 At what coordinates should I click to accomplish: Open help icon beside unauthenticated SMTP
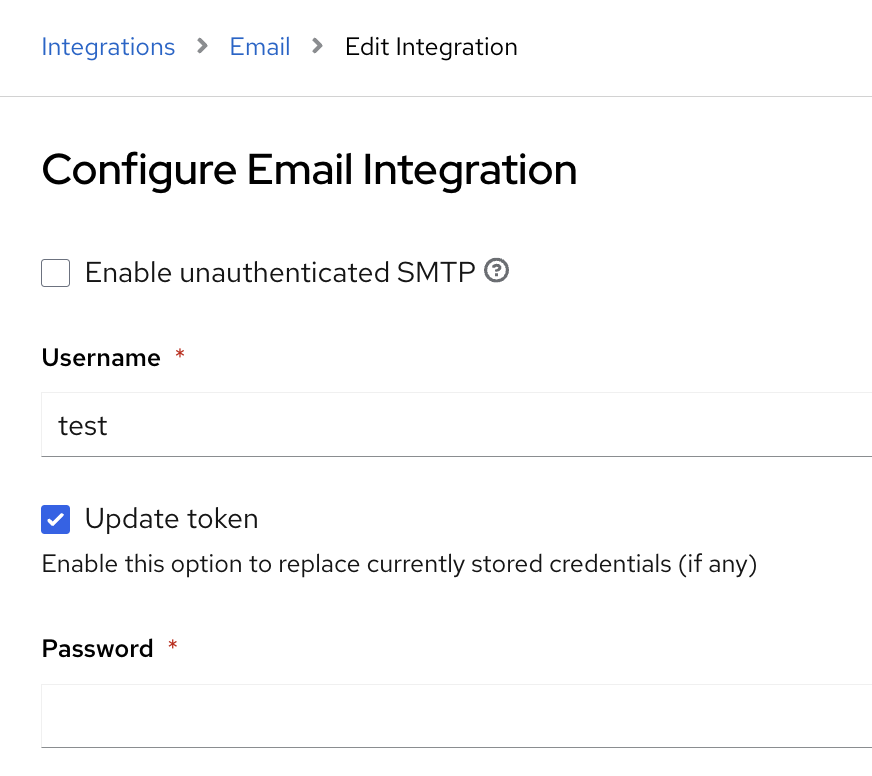(x=497, y=271)
